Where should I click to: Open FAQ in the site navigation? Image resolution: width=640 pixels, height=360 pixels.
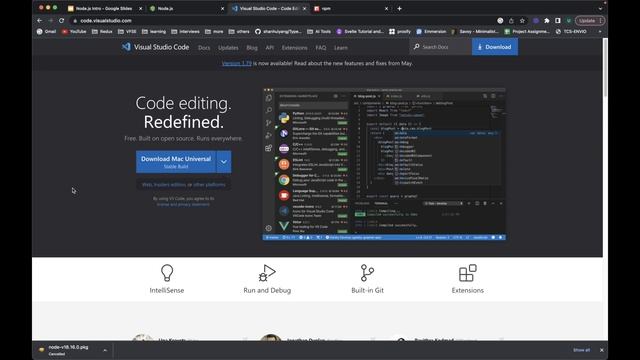point(321,48)
